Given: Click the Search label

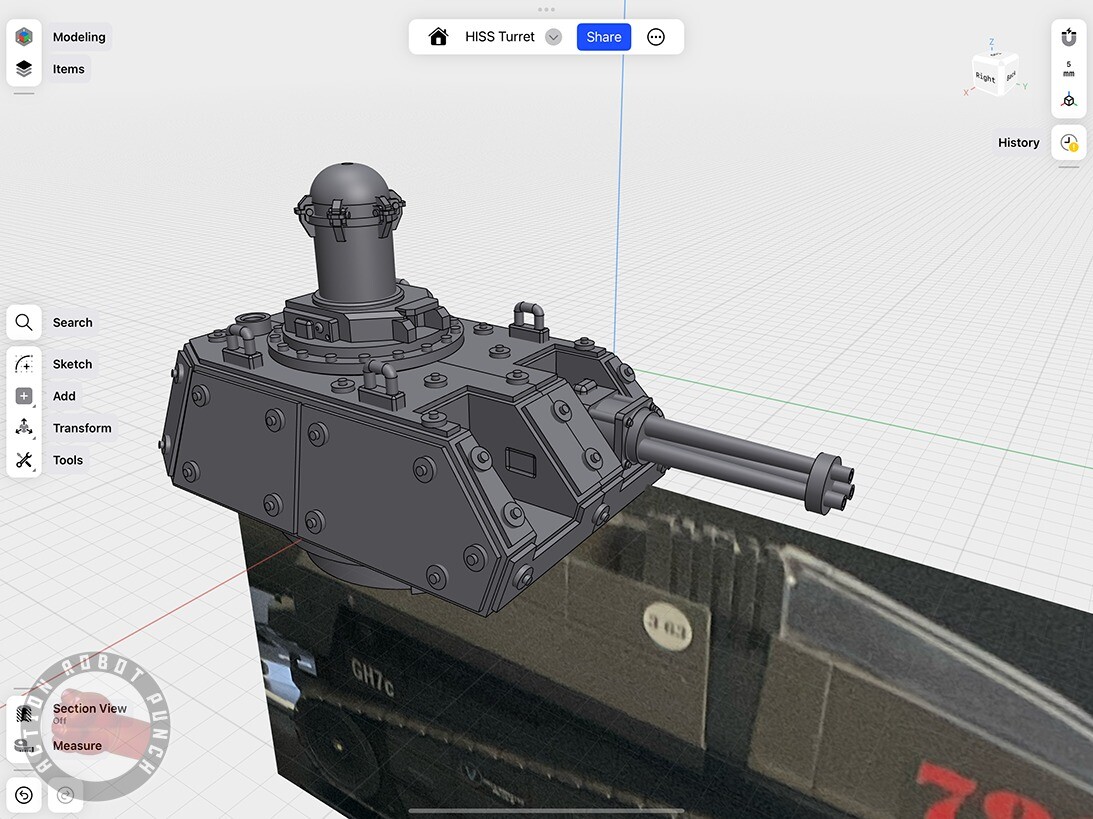Looking at the screenshot, I should coord(72,323).
